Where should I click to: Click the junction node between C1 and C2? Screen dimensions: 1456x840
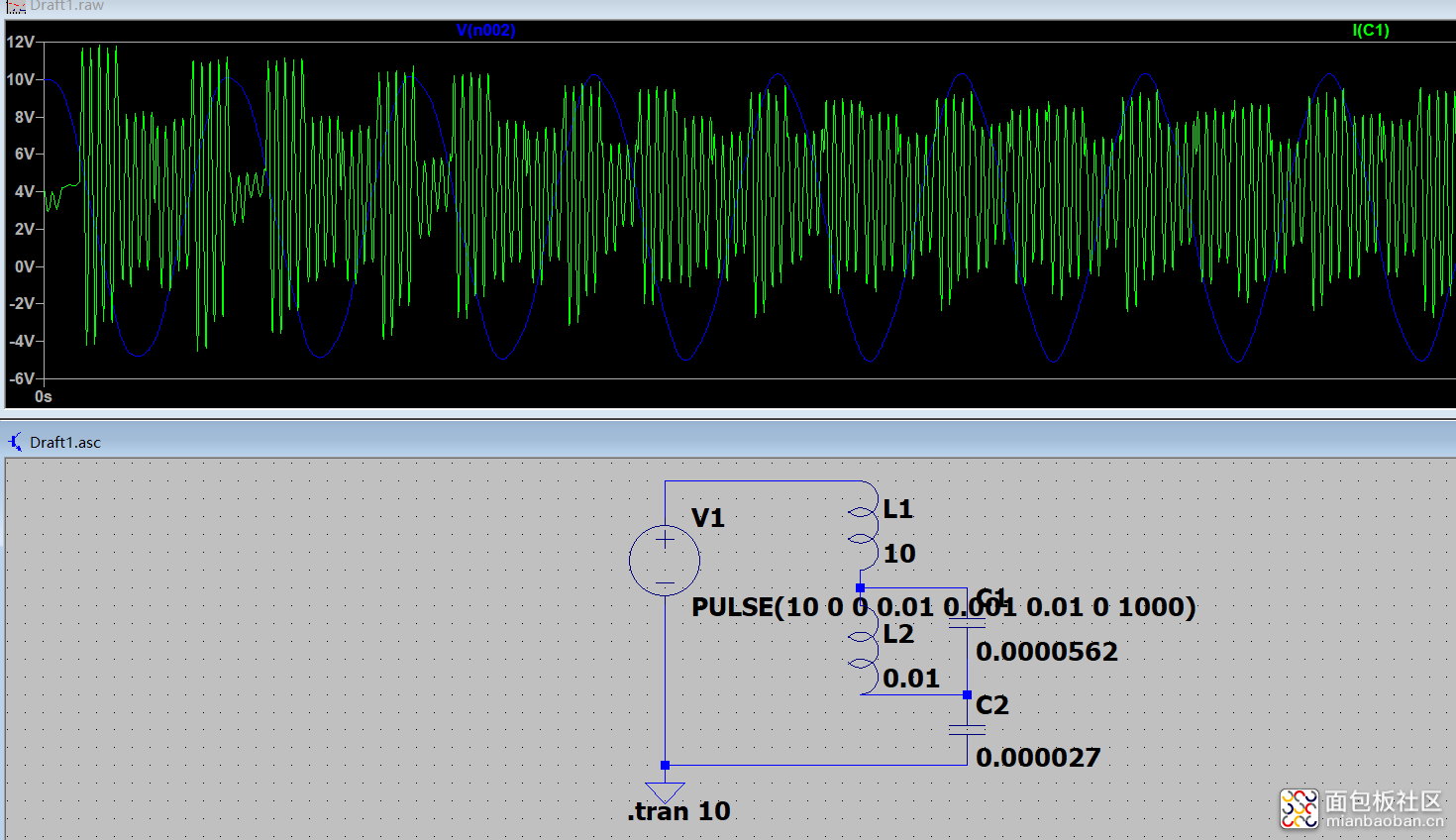click(967, 694)
